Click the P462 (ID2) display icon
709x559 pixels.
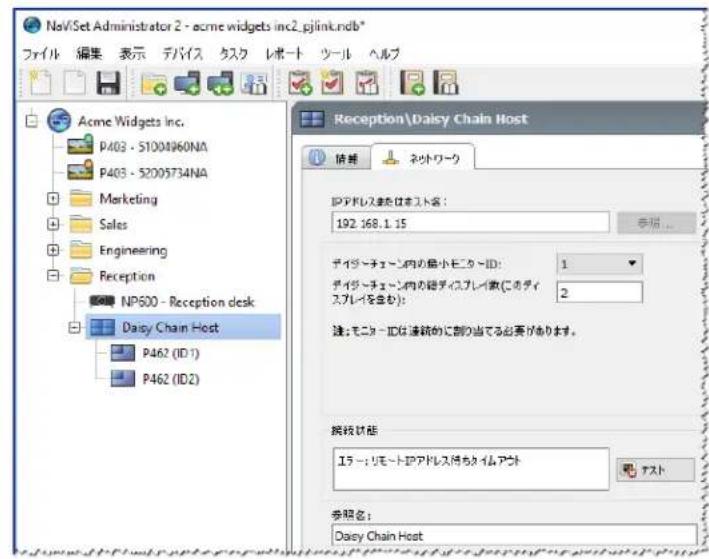123,379
